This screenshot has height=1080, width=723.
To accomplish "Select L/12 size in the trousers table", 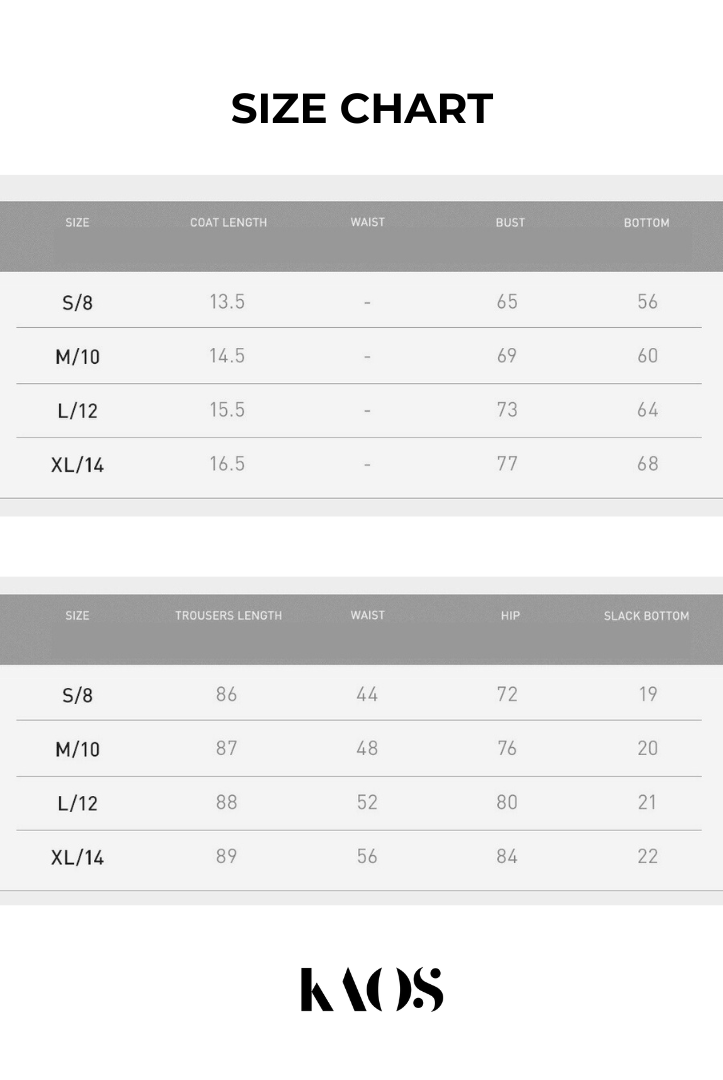I will [77, 803].
